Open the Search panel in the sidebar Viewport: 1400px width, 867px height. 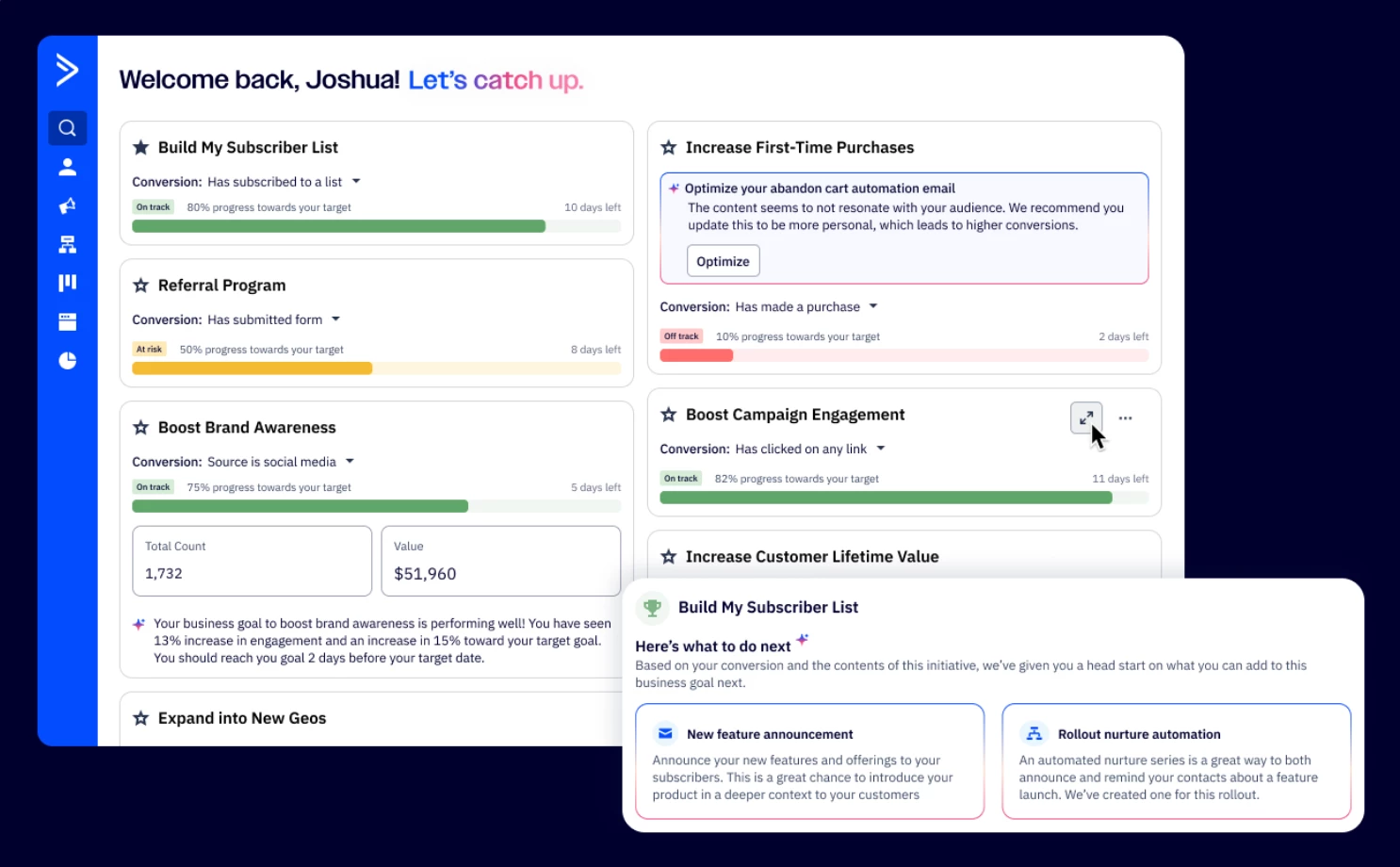pyautogui.click(x=67, y=127)
